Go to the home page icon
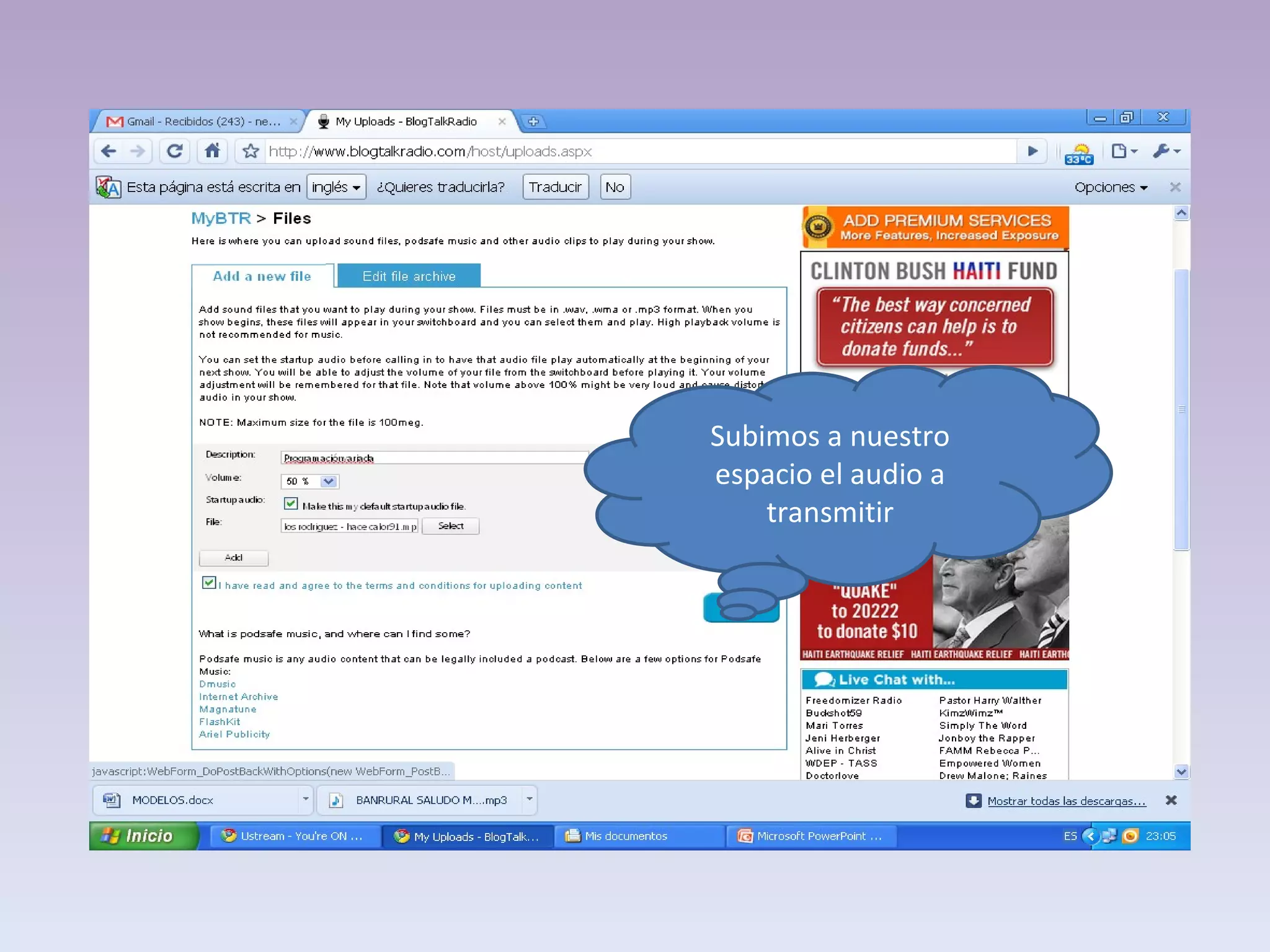The image size is (1270, 952). 212,151
